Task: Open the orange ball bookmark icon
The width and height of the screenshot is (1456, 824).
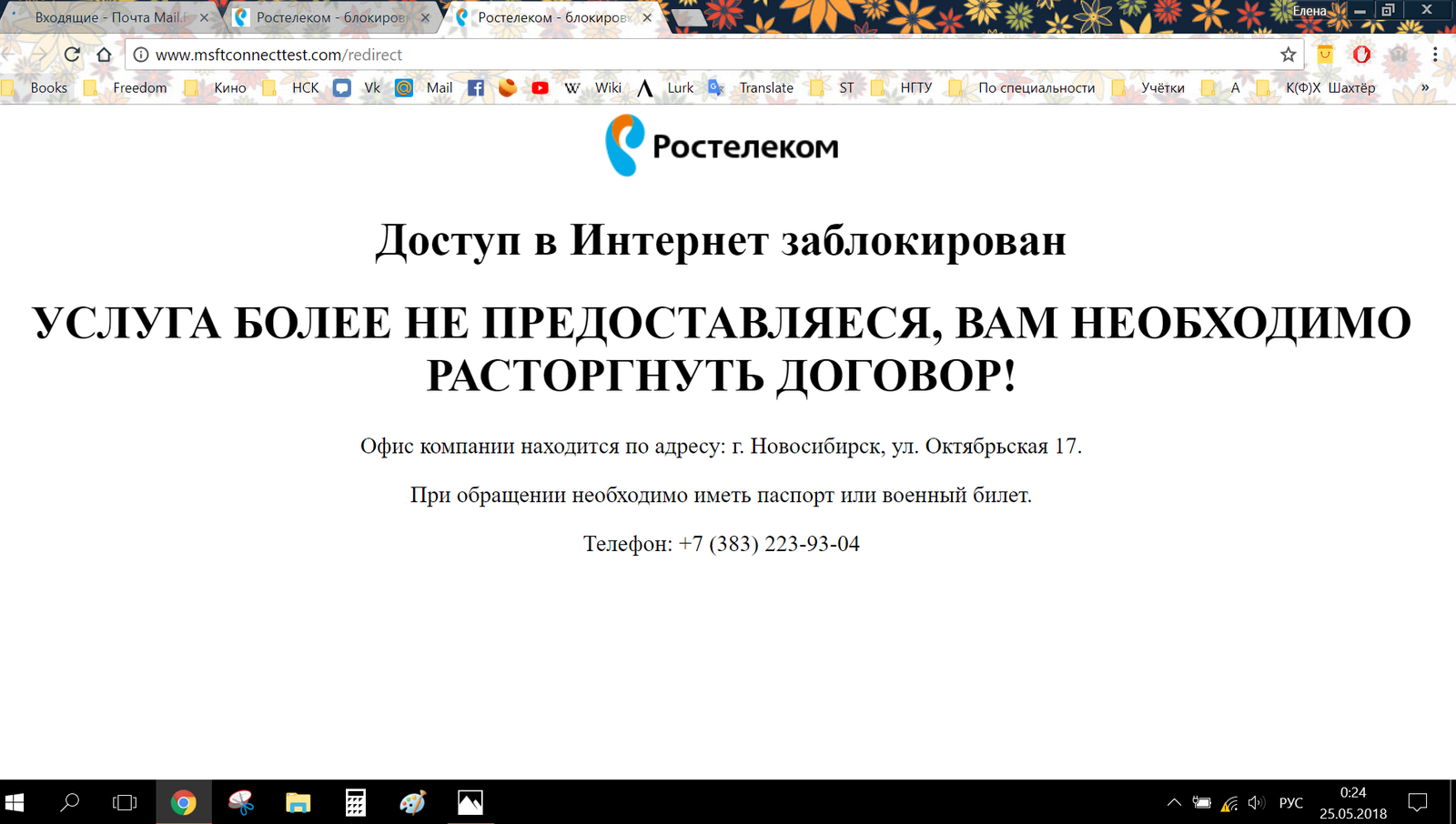Action: [x=507, y=87]
